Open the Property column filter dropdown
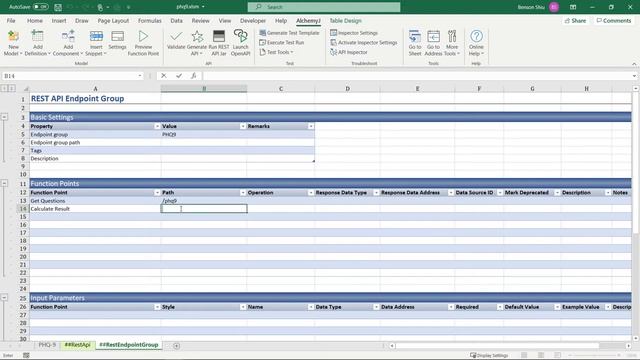640x360 pixels. coord(157,126)
